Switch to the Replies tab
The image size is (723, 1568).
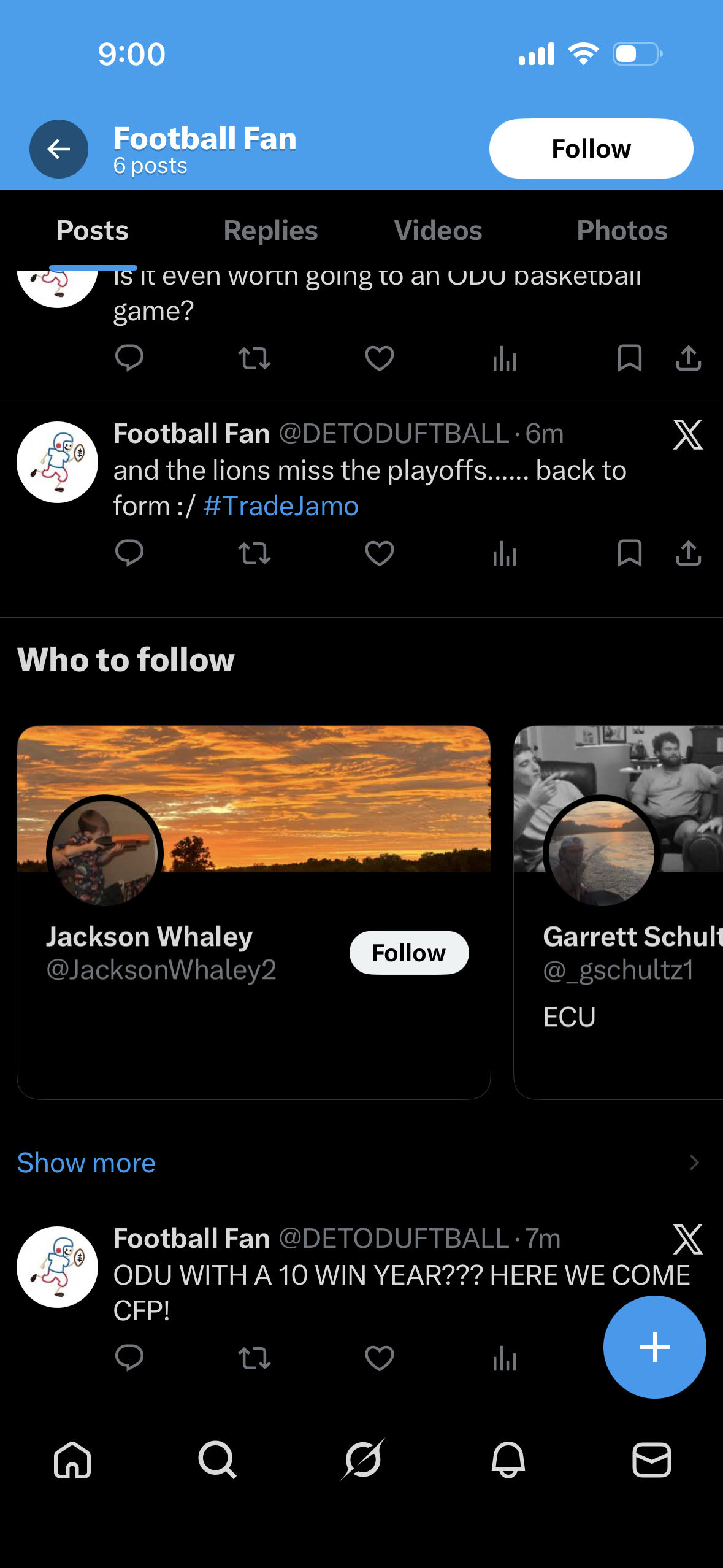[270, 231]
